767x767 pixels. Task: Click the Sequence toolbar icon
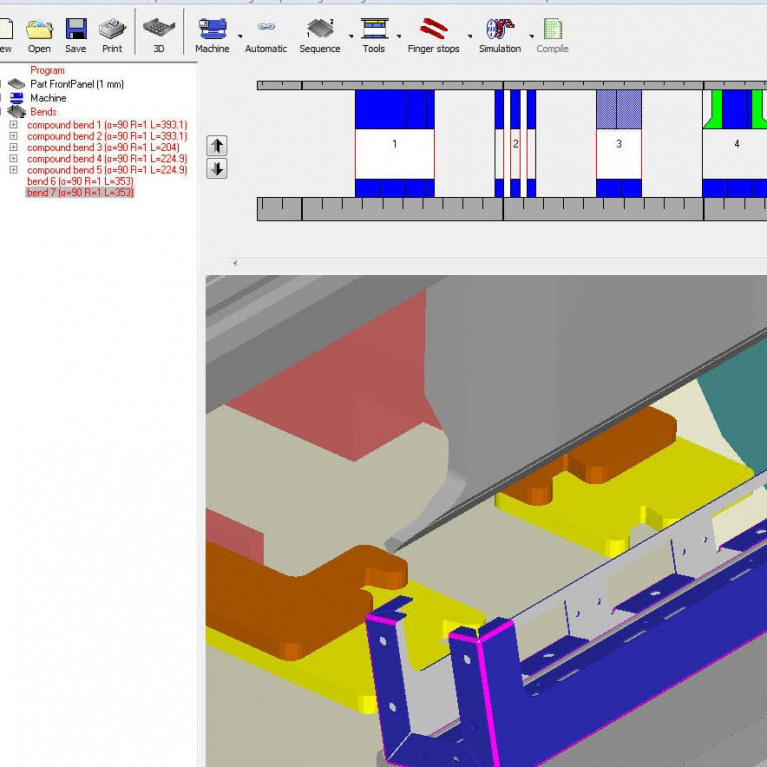[319, 30]
